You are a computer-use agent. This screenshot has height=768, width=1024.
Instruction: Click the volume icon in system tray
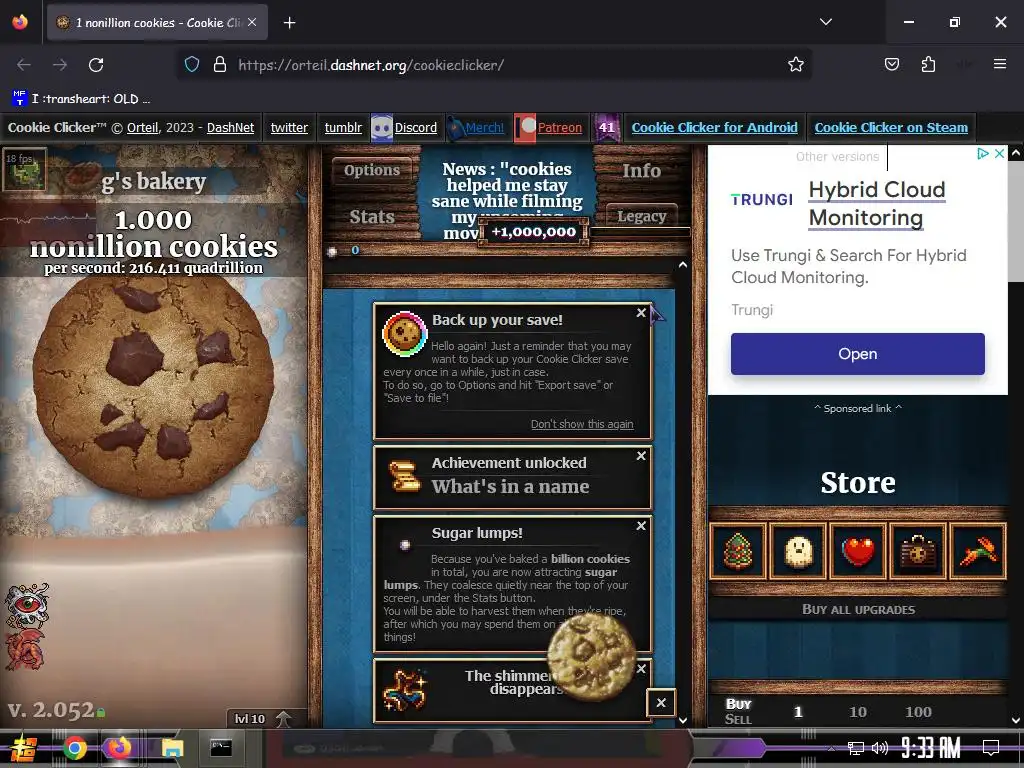coord(880,748)
